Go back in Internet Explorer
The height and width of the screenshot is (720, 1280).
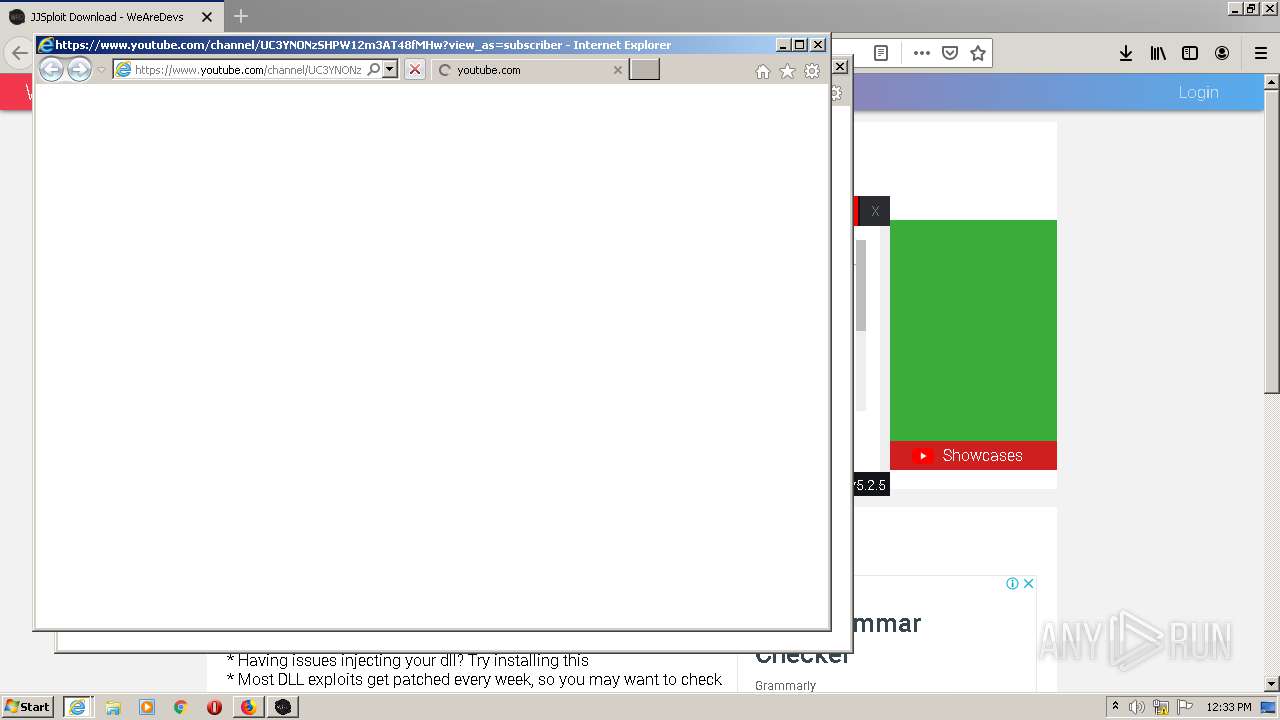[x=51, y=69]
